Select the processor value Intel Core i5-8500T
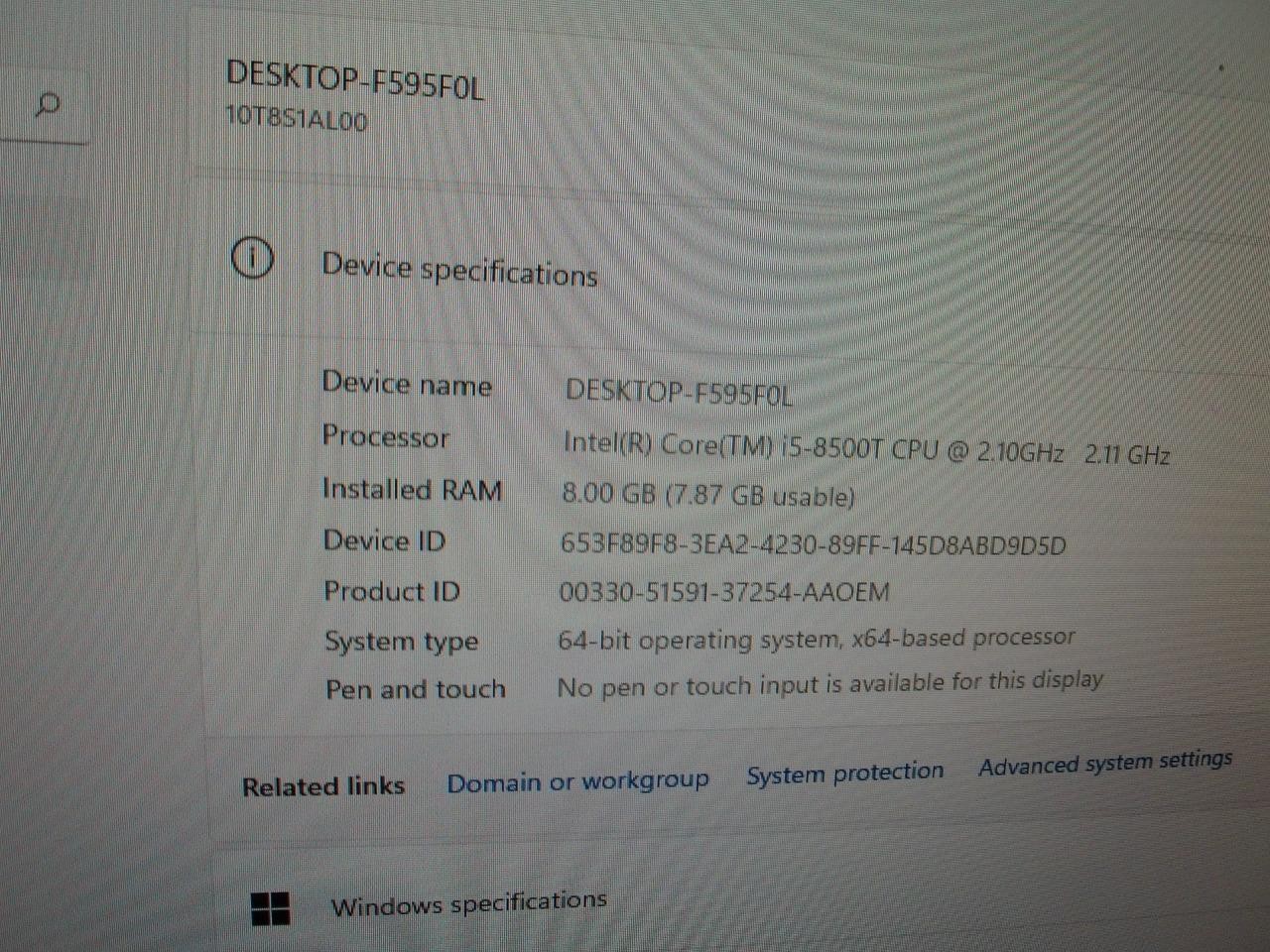1270x952 pixels. coord(866,449)
